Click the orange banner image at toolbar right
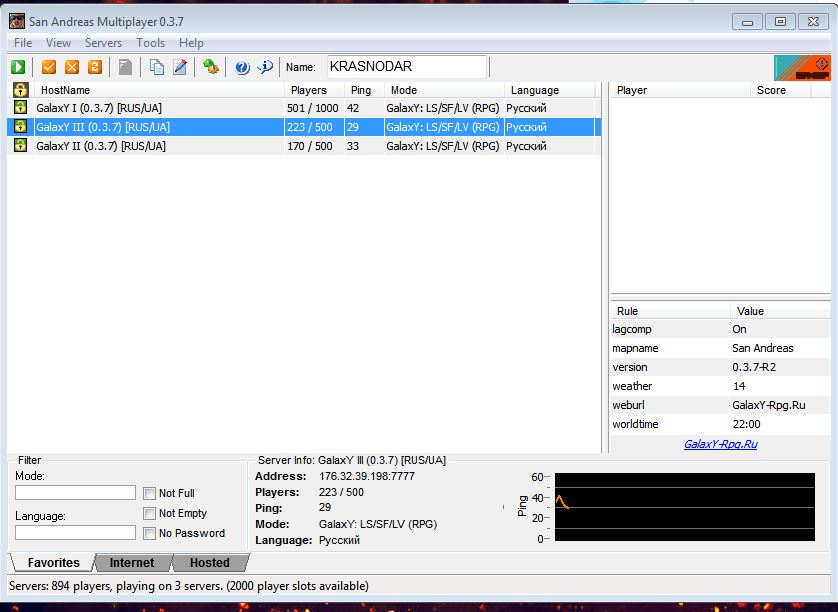This screenshot has width=838, height=612. (x=802, y=68)
